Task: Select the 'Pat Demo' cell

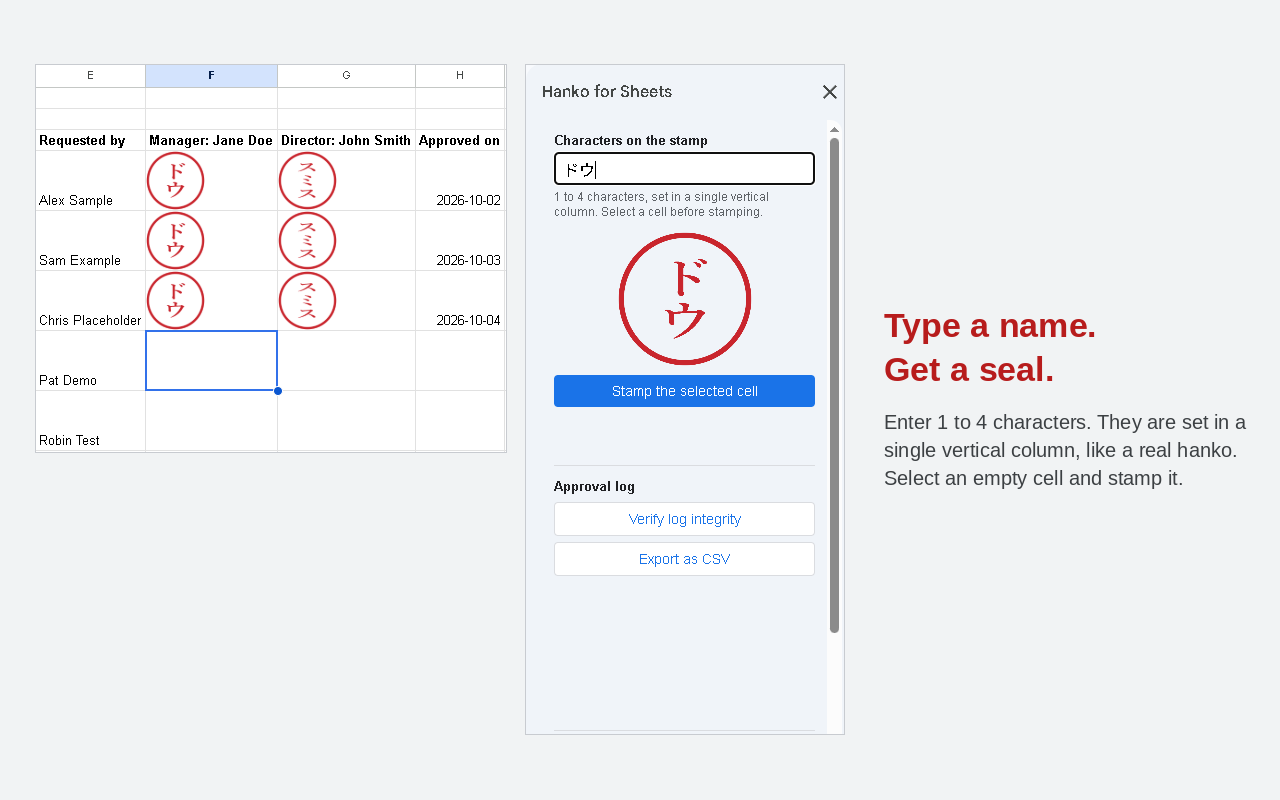Action: point(90,360)
